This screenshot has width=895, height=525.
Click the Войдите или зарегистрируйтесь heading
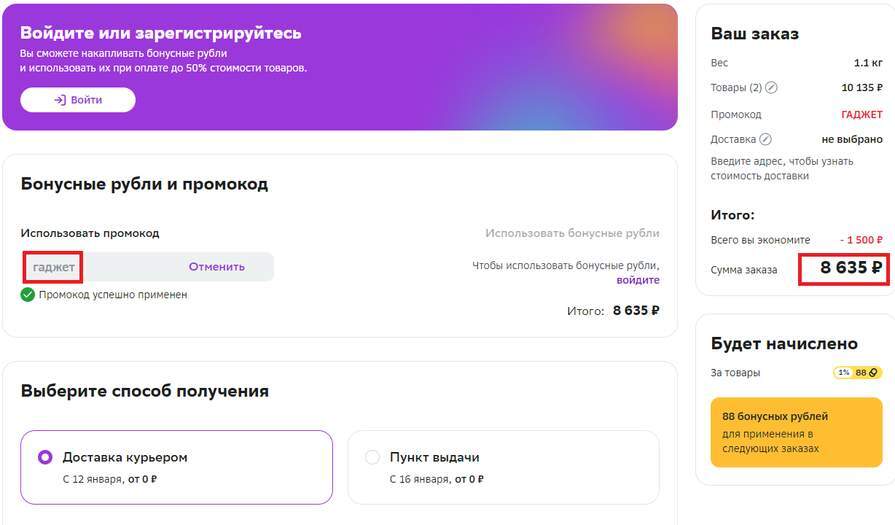(160, 33)
